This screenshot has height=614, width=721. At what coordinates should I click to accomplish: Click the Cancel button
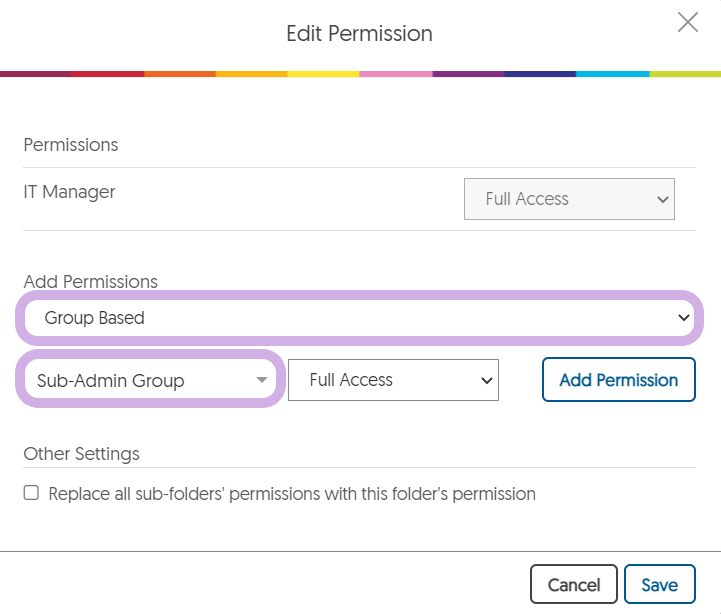coord(573,584)
